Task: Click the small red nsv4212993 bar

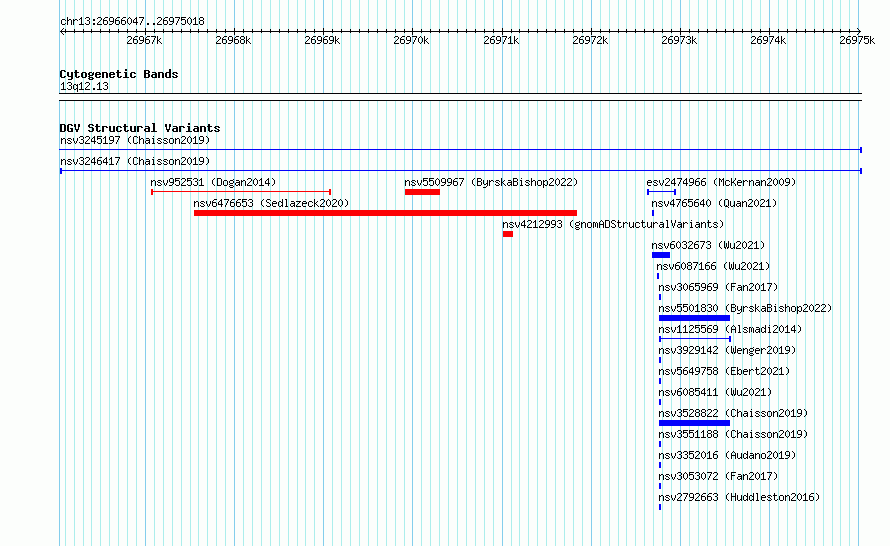Action: tap(508, 234)
